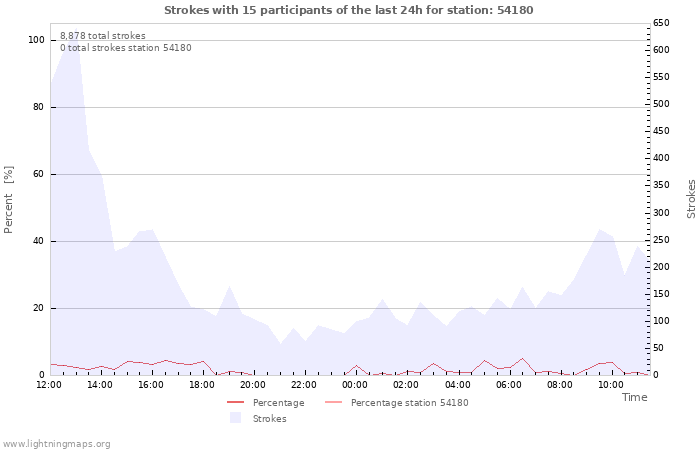Click the Time axis title
This screenshot has height=450, width=700.
point(634,397)
